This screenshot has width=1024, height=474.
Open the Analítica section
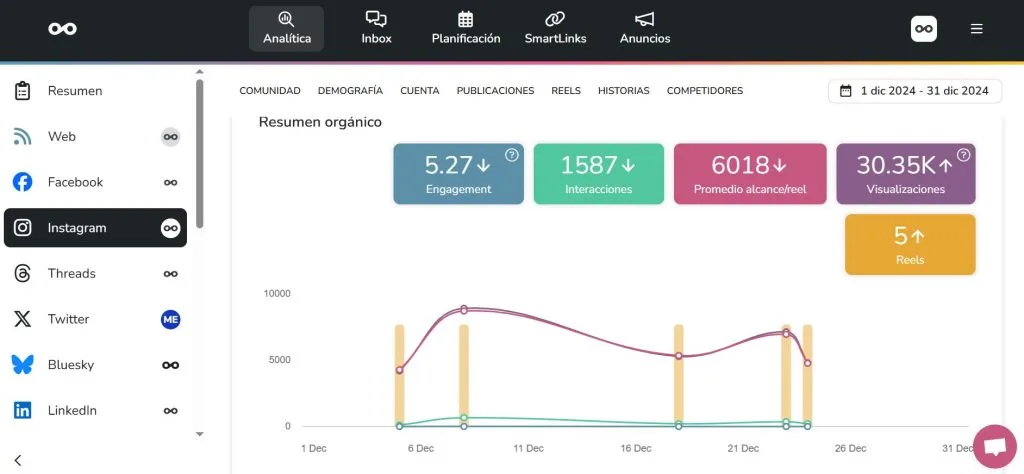tap(286, 28)
